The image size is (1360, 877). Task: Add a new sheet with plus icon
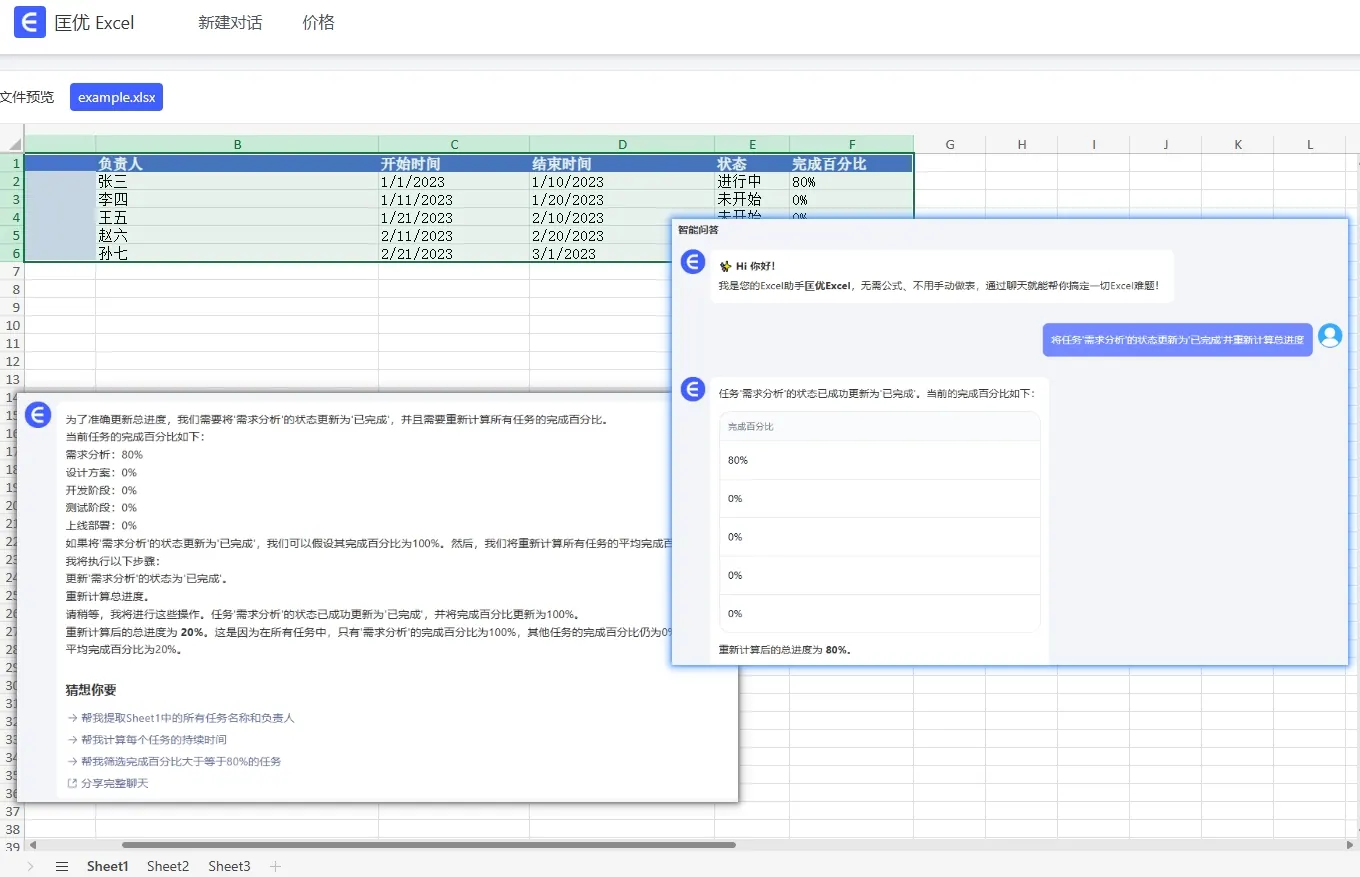coord(276,866)
